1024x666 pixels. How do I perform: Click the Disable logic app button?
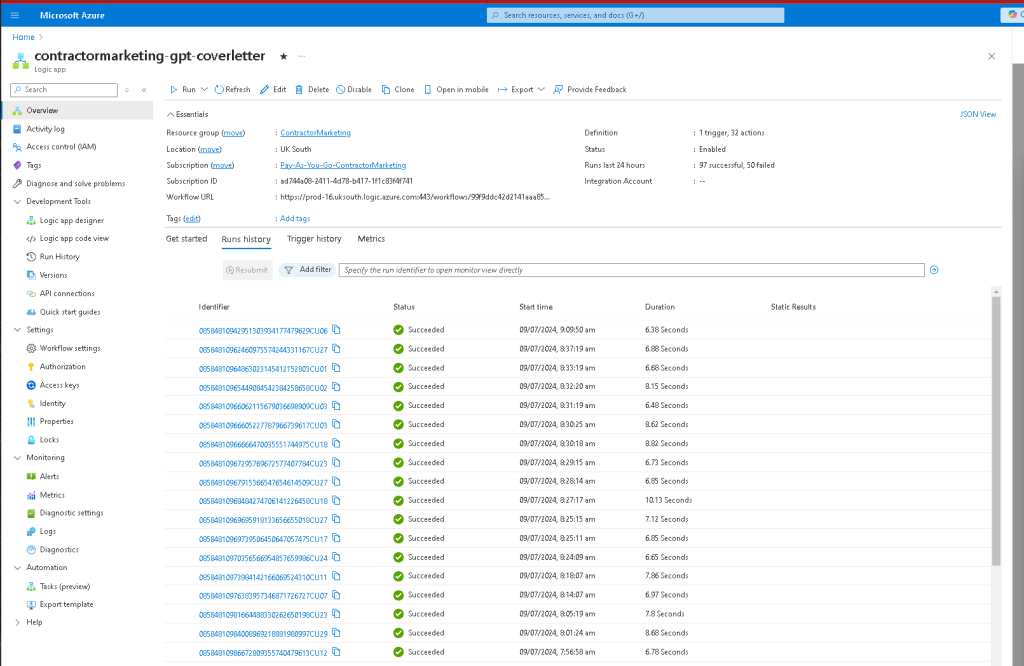[x=354, y=89]
